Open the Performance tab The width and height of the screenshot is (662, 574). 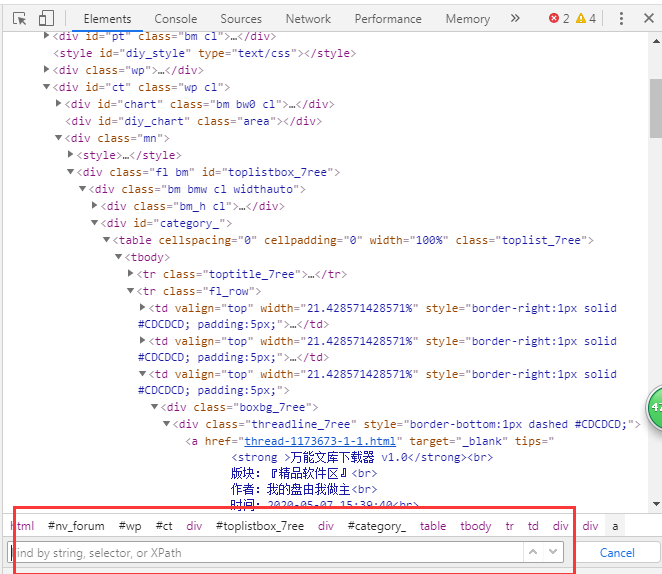tap(388, 19)
